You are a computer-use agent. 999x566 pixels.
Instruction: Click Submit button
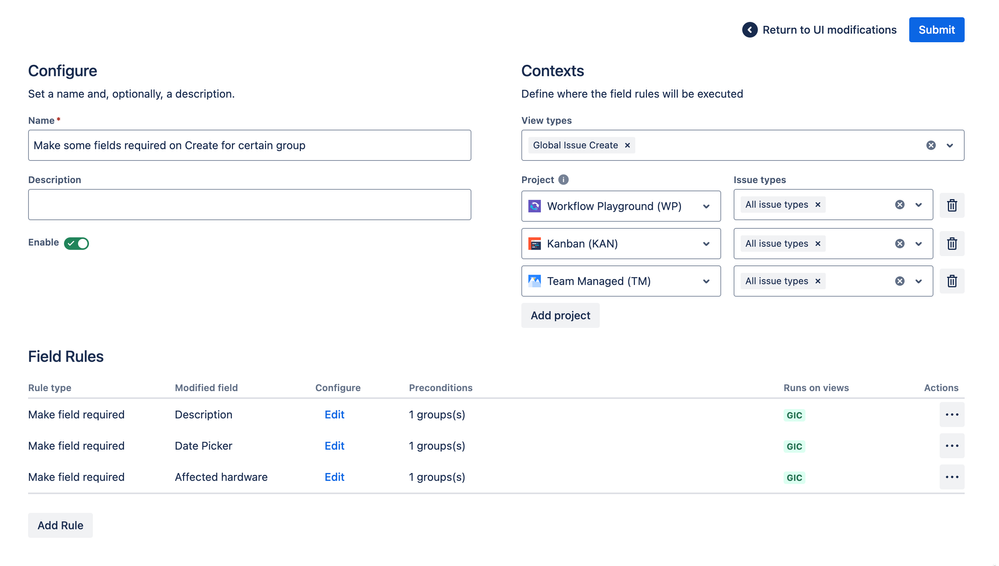click(x=936, y=30)
